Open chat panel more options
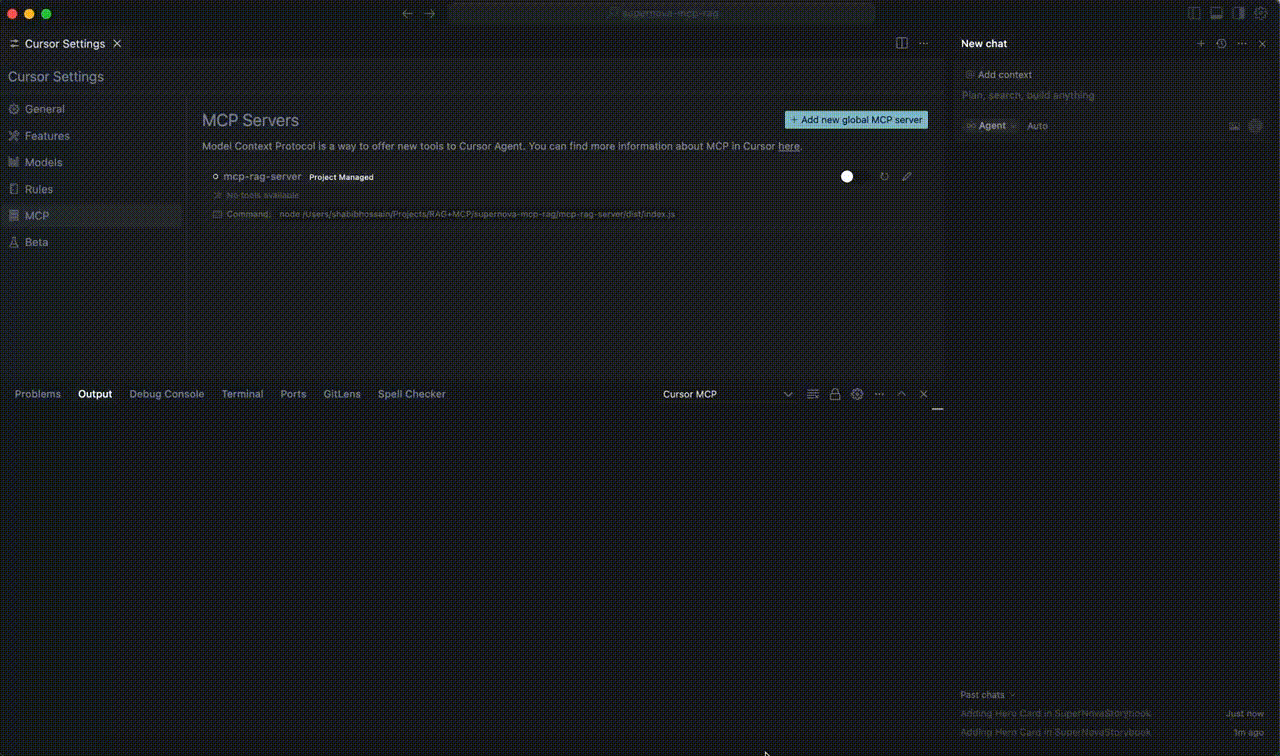 click(1242, 44)
